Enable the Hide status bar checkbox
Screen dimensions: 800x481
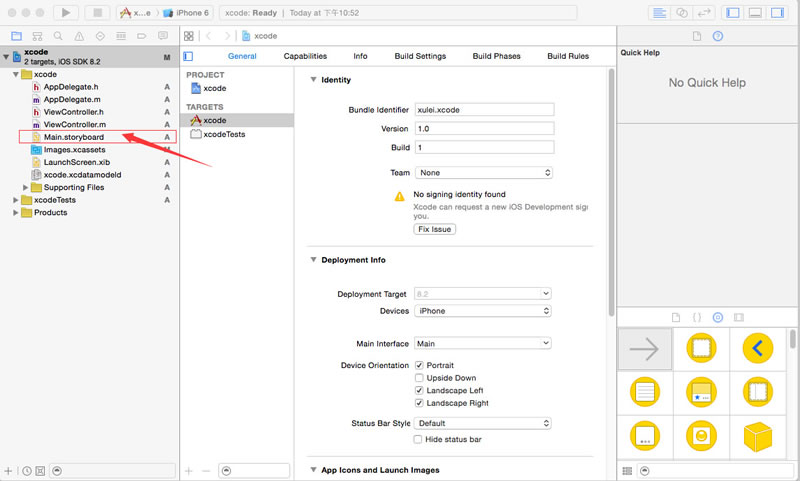tap(418, 439)
